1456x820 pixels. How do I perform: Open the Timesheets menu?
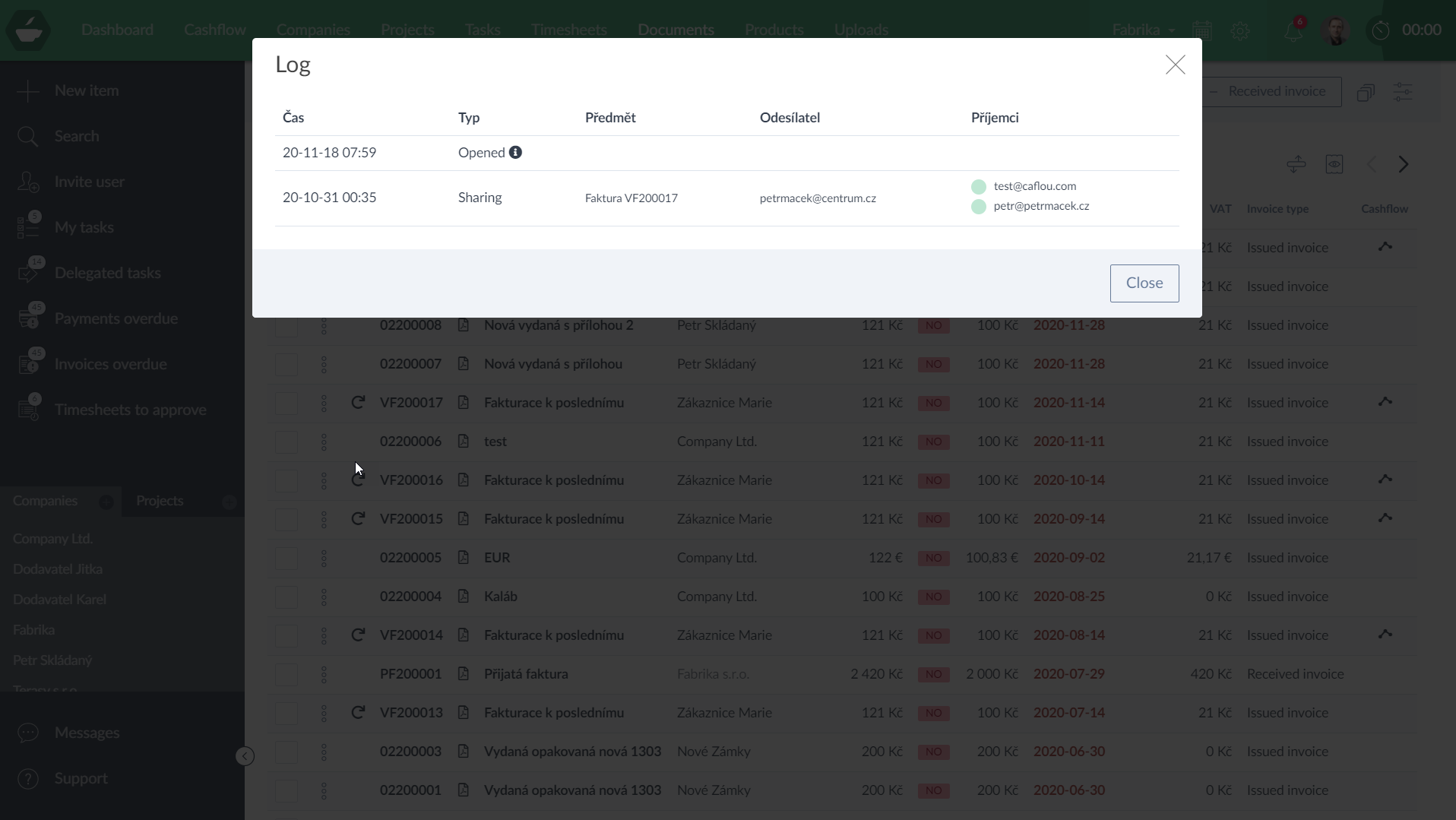tap(568, 30)
